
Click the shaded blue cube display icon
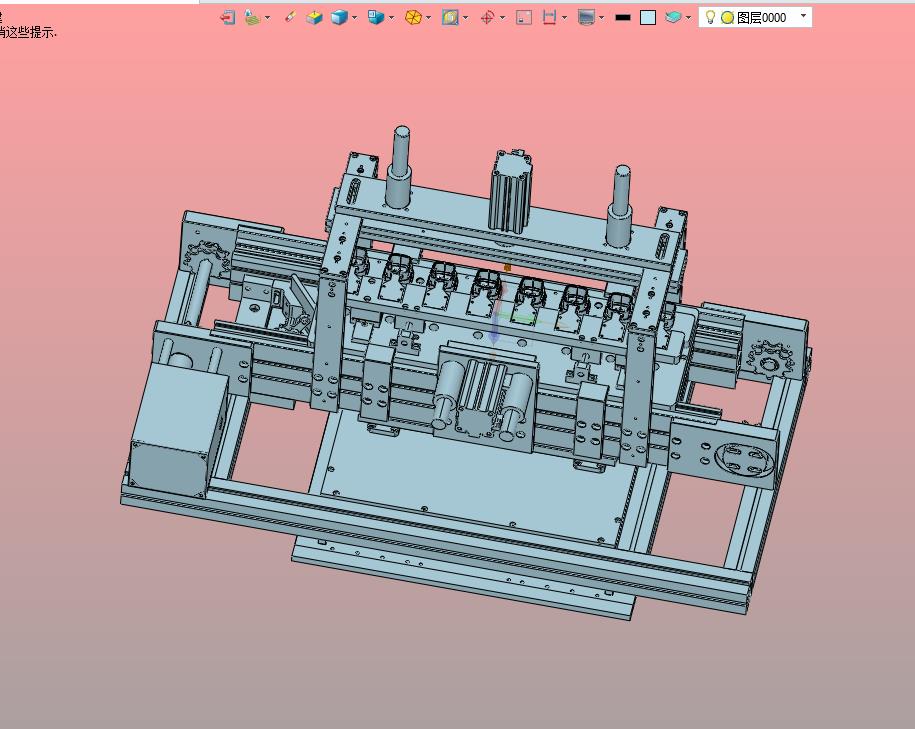pos(339,18)
